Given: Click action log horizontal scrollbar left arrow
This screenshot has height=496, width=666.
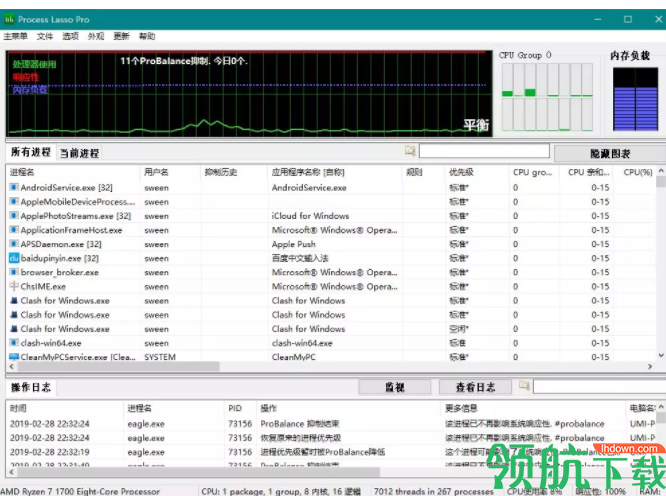Looking at the screenshot, I should (11, 471).
